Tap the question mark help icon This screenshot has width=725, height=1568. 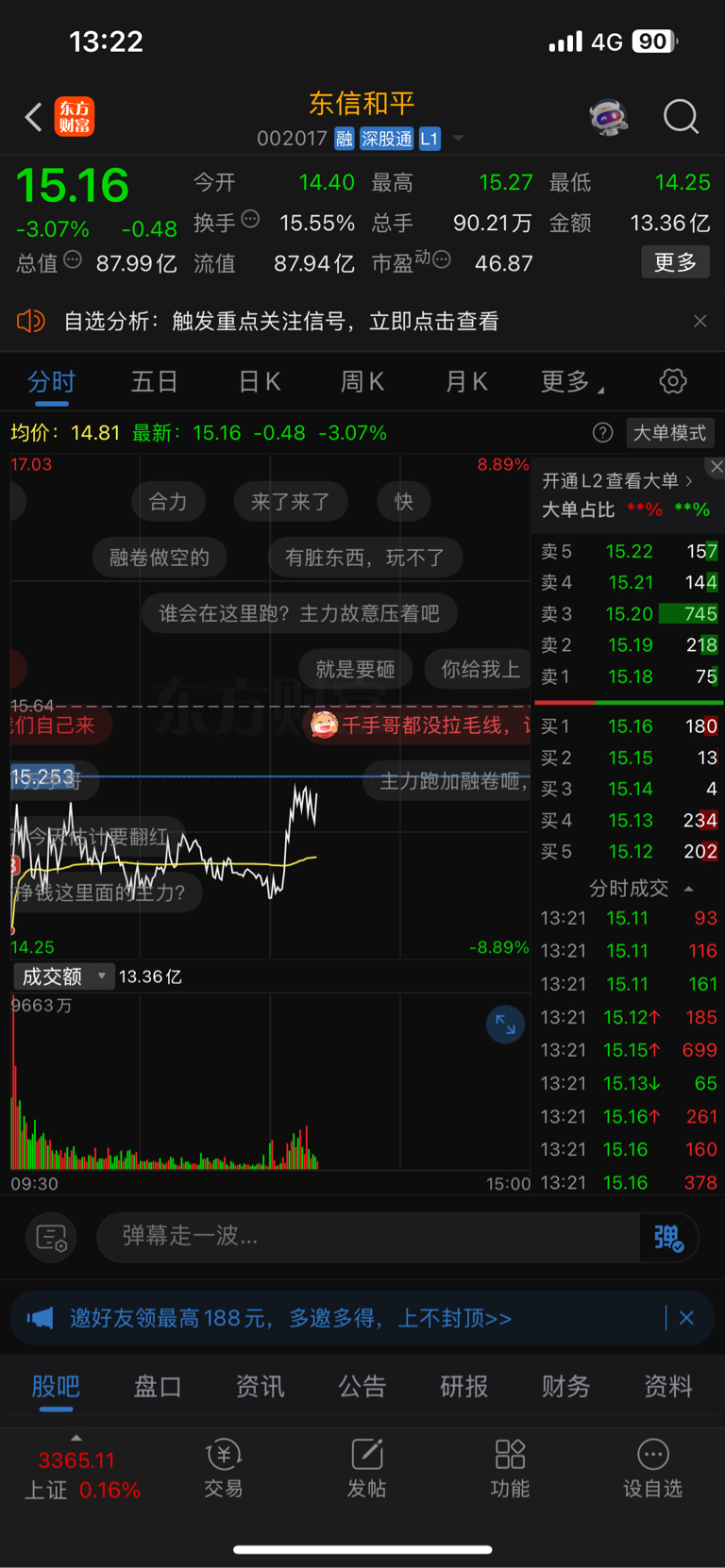(602, 433)
